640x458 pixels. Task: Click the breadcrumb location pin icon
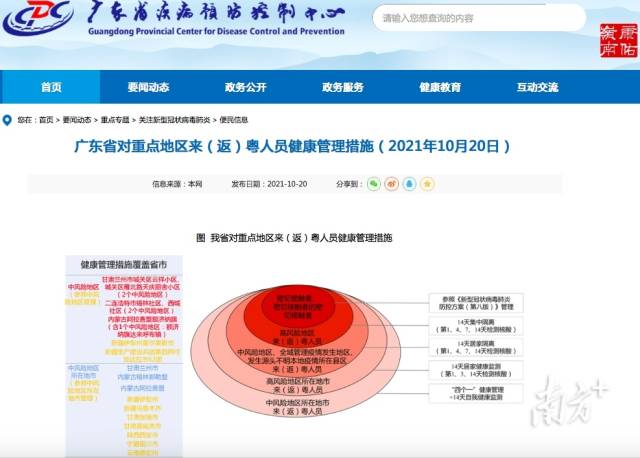(x=8, y=120)
